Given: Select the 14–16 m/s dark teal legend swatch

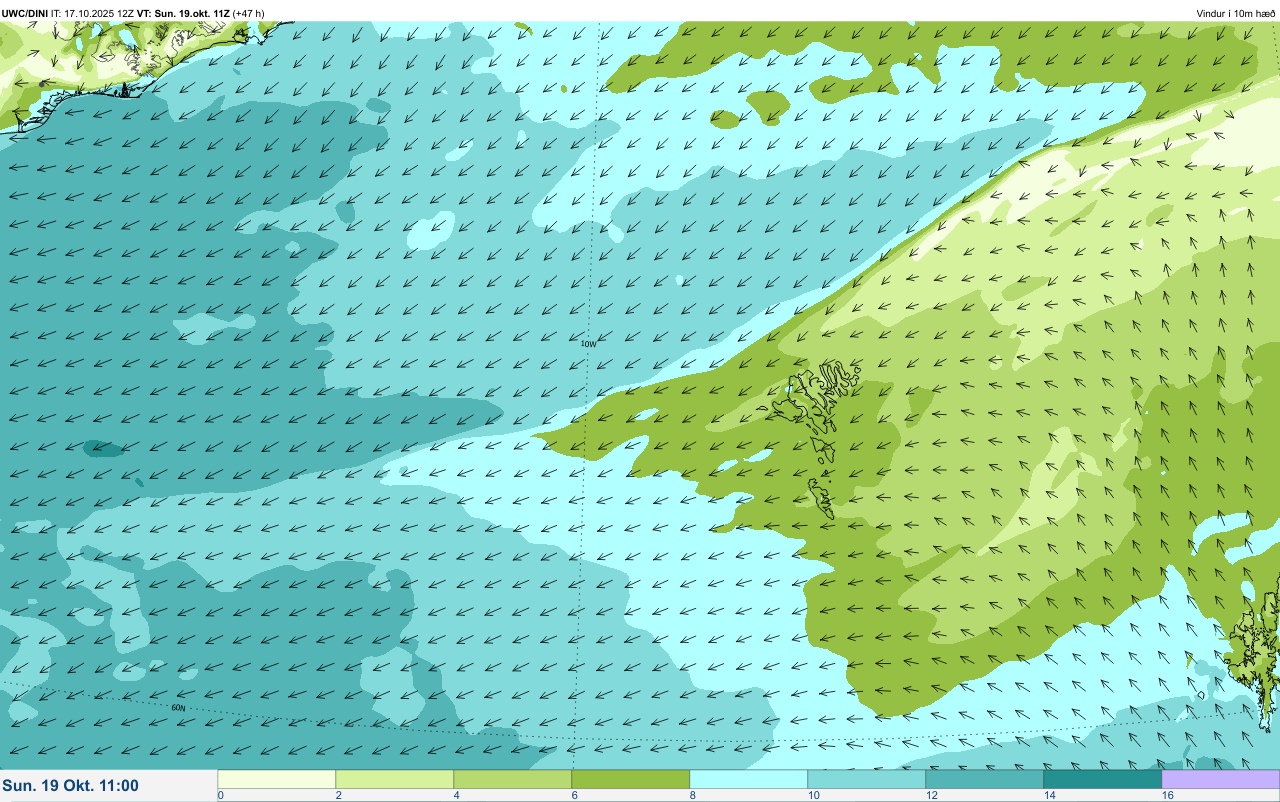Looking at the screenshot, I should [x=1102, y=779].
